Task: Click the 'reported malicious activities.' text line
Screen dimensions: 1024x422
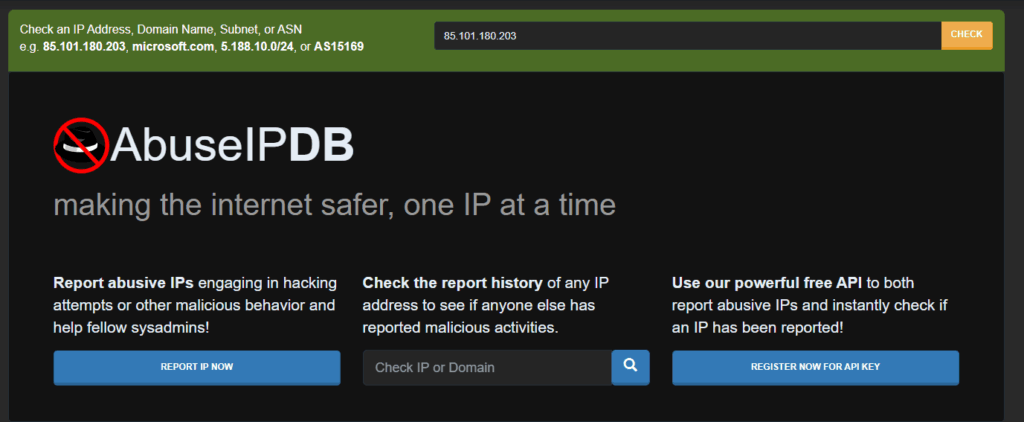Action: (x=460, y=327)
